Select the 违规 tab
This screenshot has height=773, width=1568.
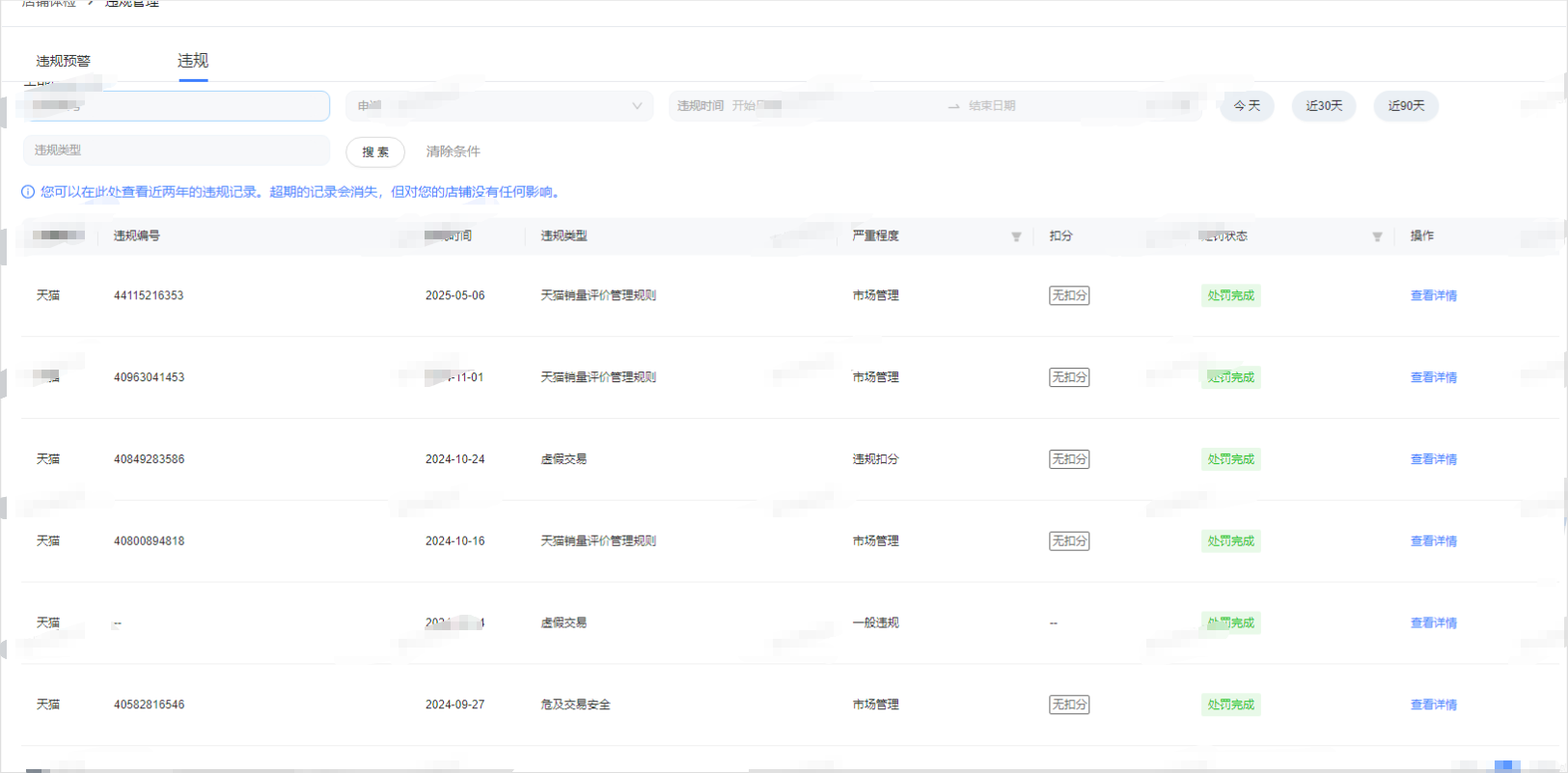[x=193, y=61]
